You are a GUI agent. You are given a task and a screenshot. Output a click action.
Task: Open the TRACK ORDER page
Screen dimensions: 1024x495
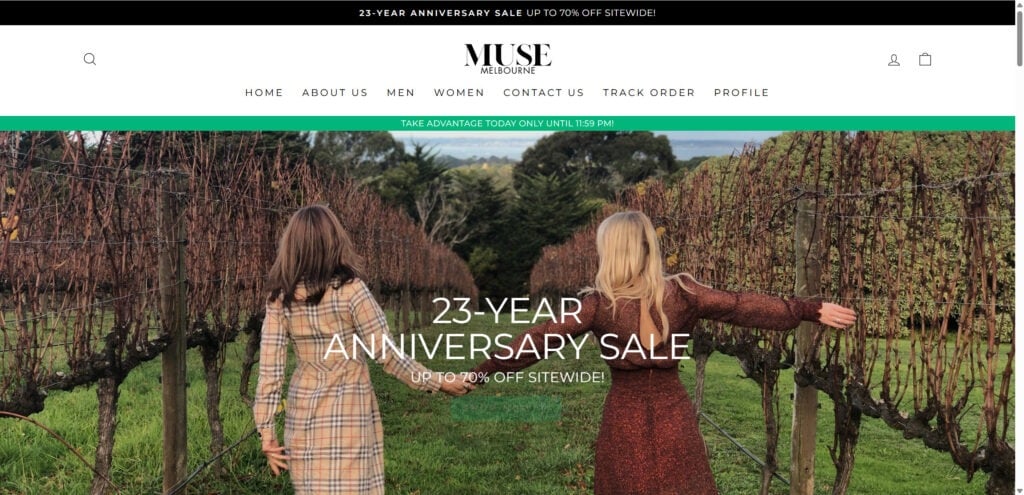pos(648,93)
